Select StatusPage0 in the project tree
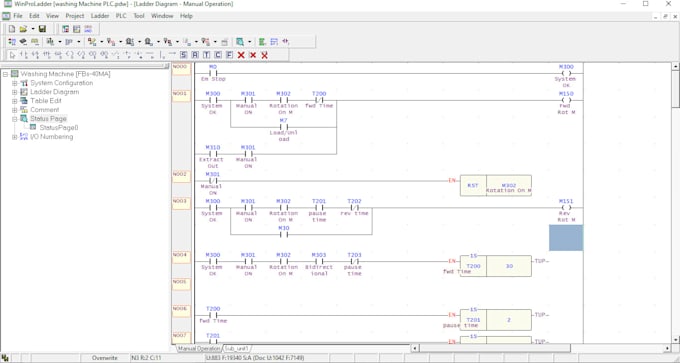This screenshot has width=680, height=363. [59, 128]
